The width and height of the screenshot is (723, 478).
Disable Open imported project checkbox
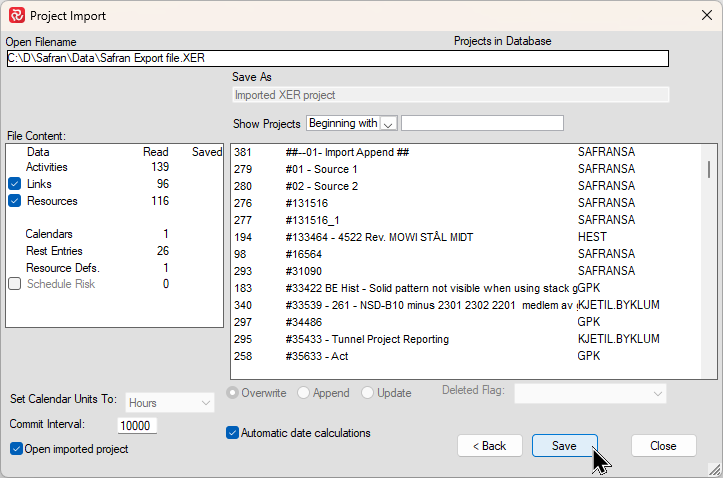point(16,449)
